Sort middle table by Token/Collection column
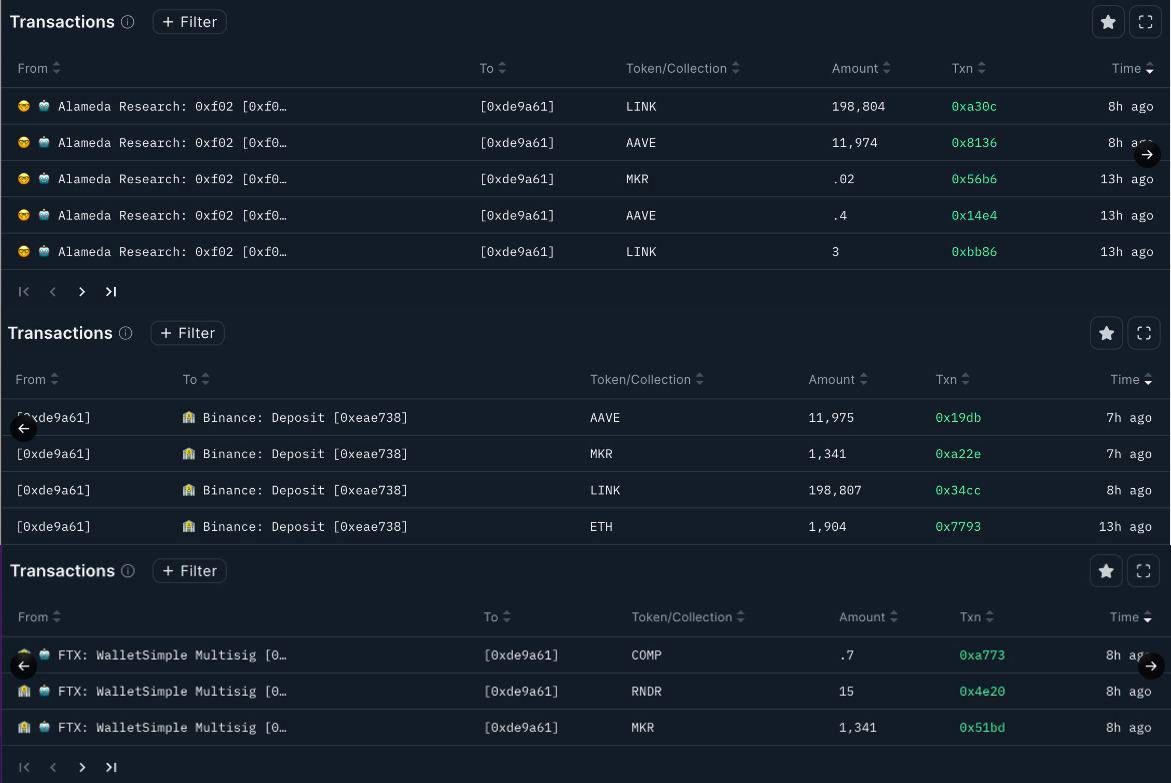This screenshot has width=1171, height=783. click(647, 379)
